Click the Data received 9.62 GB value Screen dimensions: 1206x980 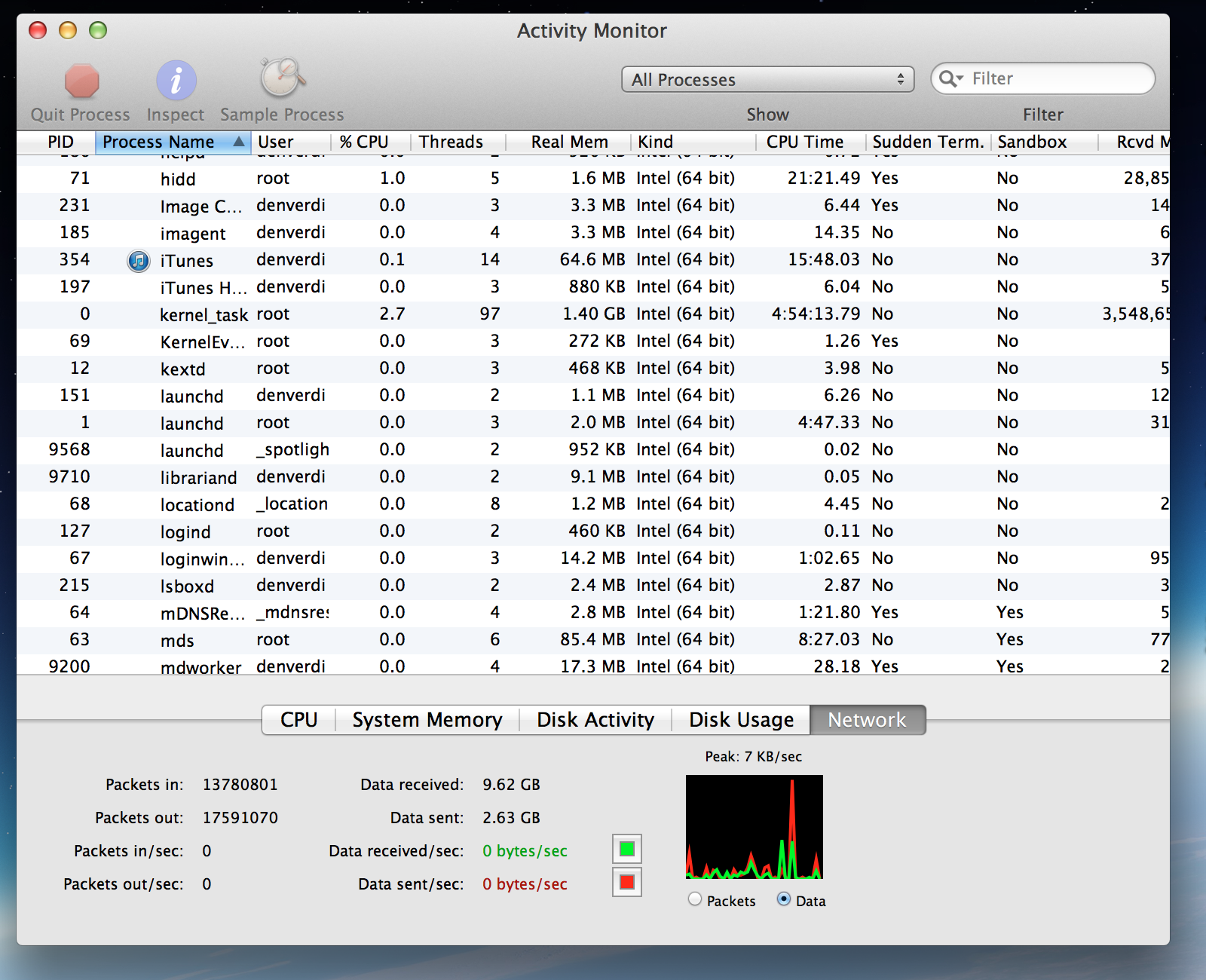511,785
